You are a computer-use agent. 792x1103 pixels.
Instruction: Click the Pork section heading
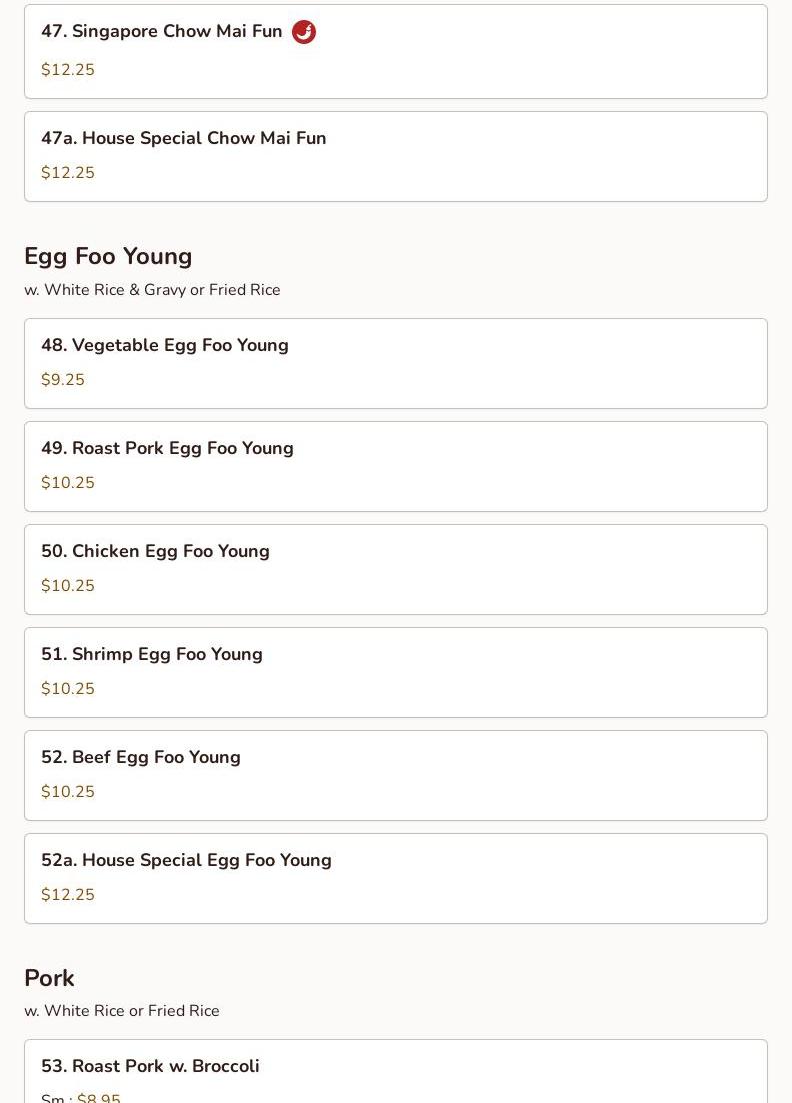point(49,978)
